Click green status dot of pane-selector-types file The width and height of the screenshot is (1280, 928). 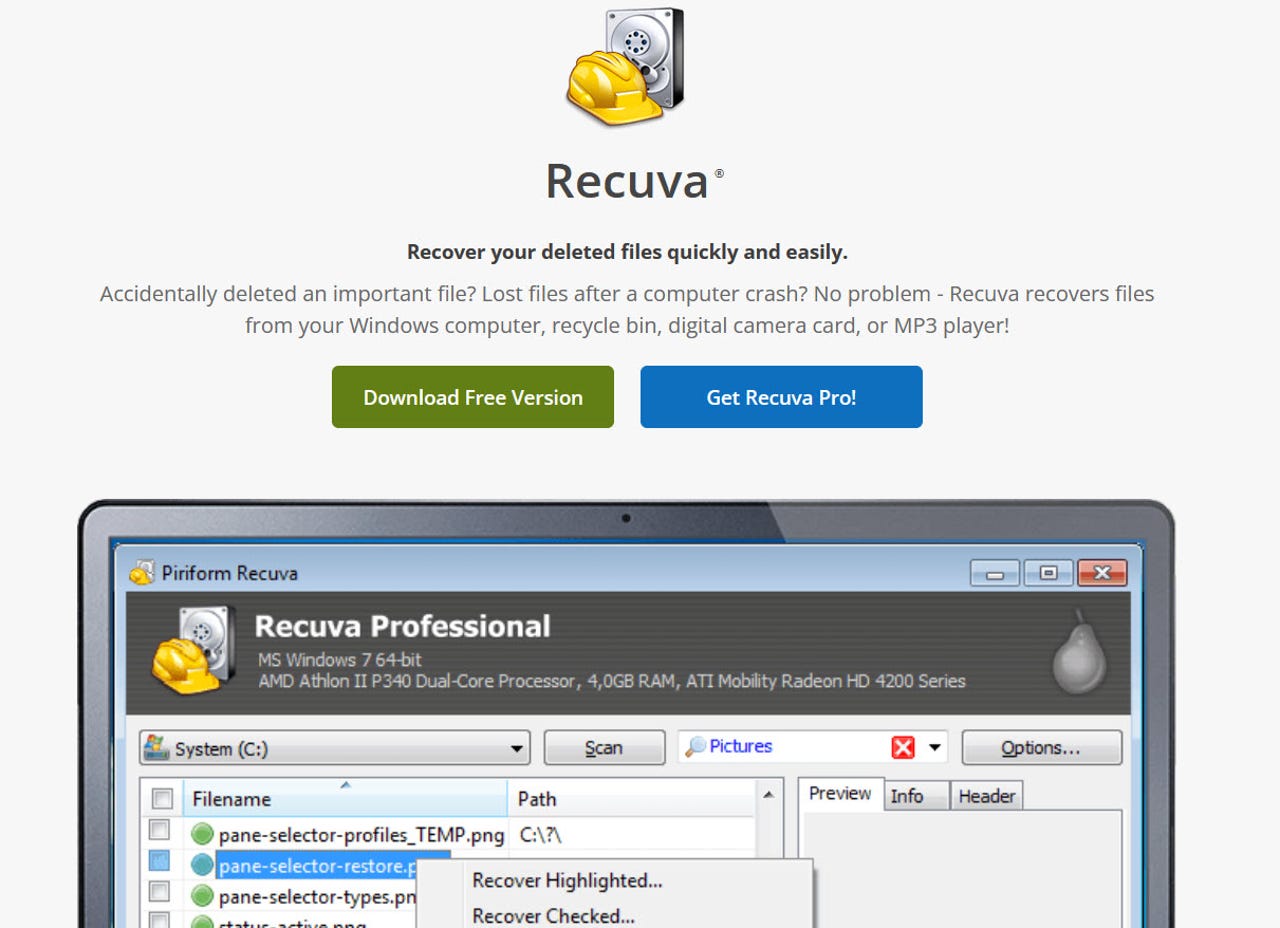[203, 895]
